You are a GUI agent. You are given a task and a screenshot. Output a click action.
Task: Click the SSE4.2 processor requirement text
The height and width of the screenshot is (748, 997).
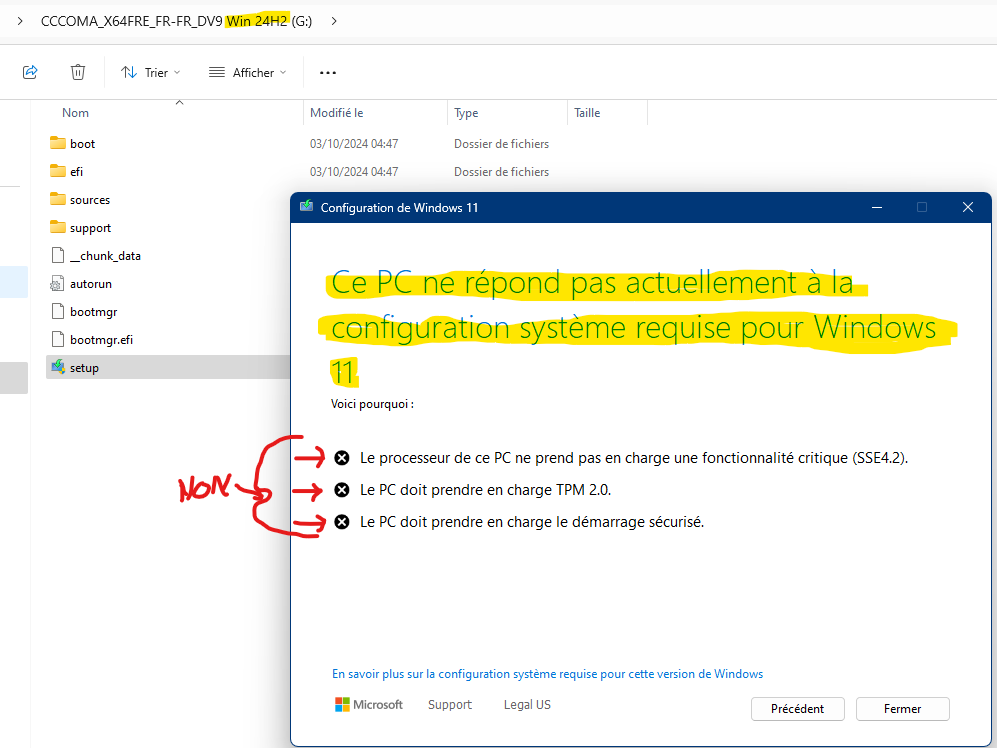[x=634, y=458]
